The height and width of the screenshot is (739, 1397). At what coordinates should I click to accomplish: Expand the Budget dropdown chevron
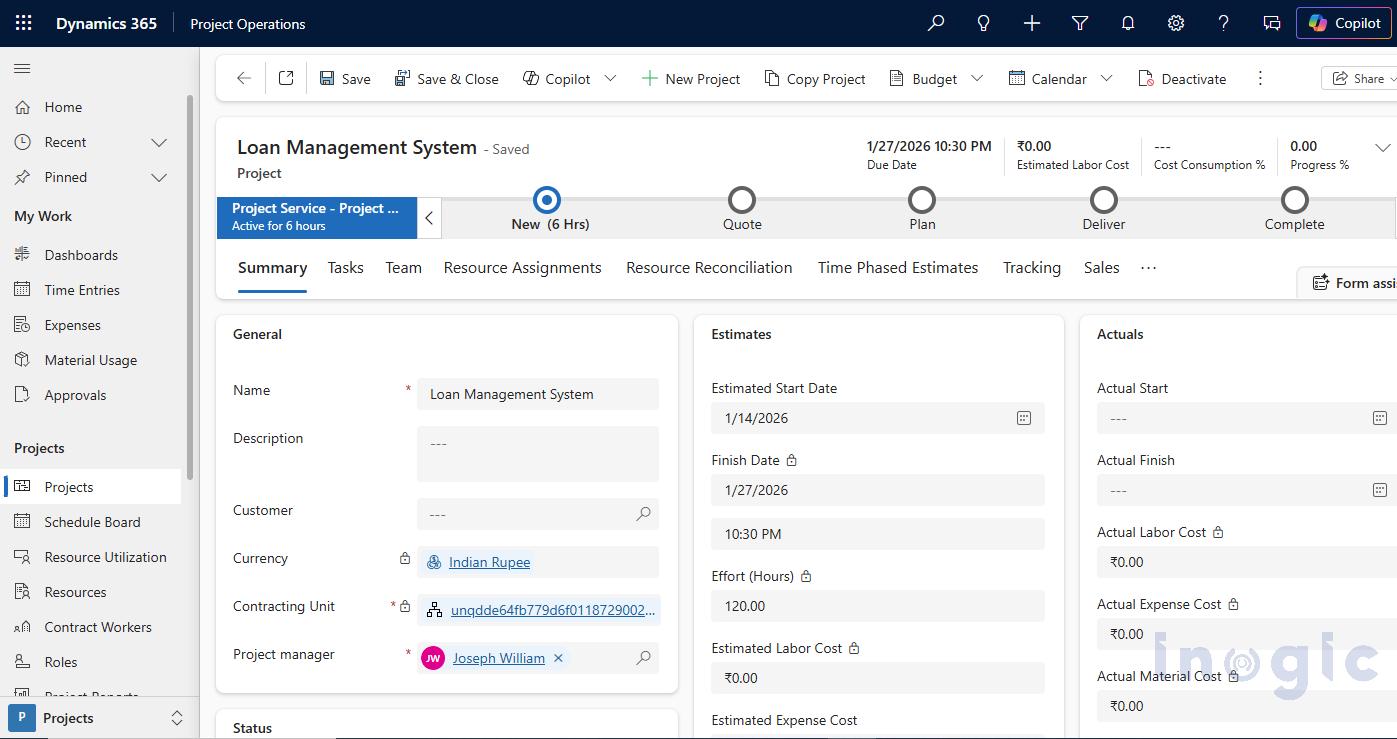(x=977, y=78)
